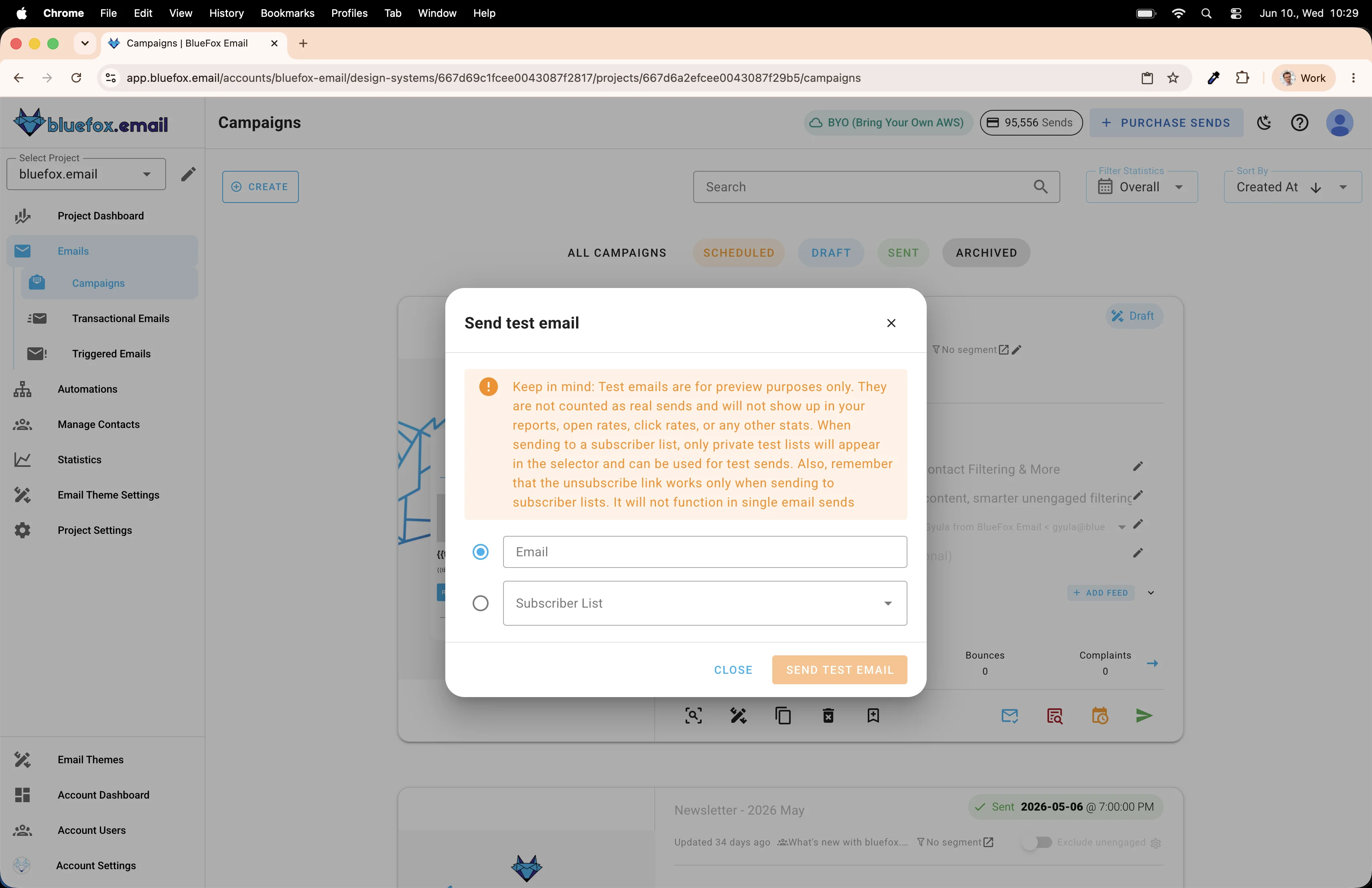The height and width of the screenshot is (888, 1372).
Task: Click SEND TEST EMAIL button
Action: coord(839,669)
